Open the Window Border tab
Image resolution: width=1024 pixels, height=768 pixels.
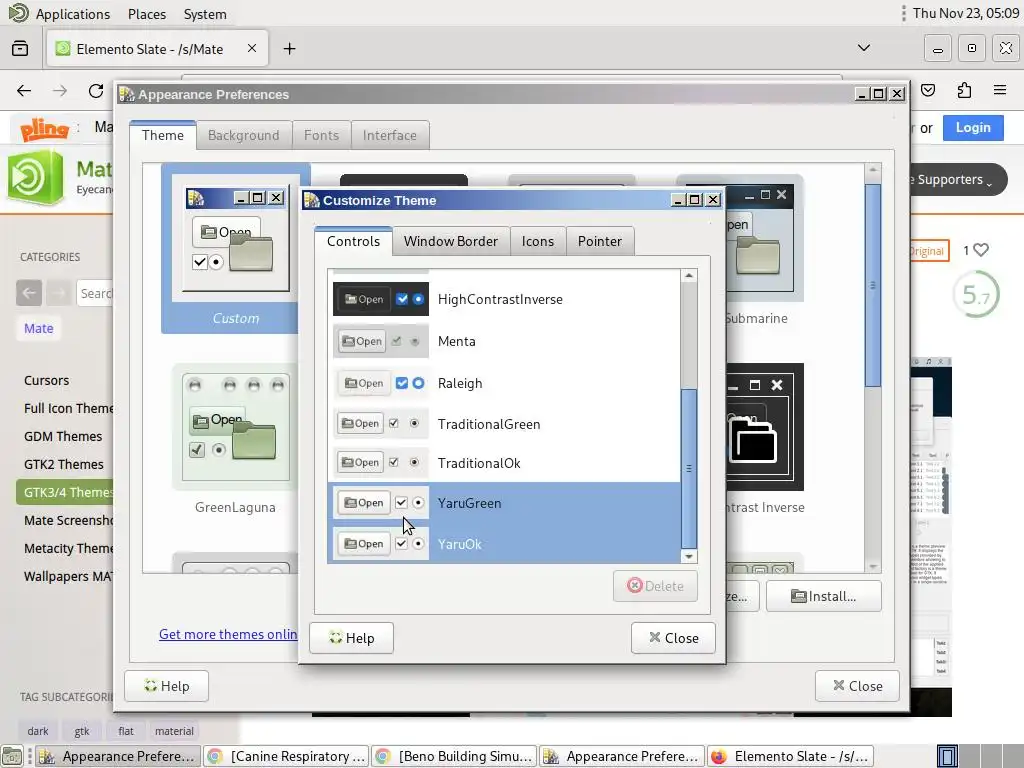(451, 241)
